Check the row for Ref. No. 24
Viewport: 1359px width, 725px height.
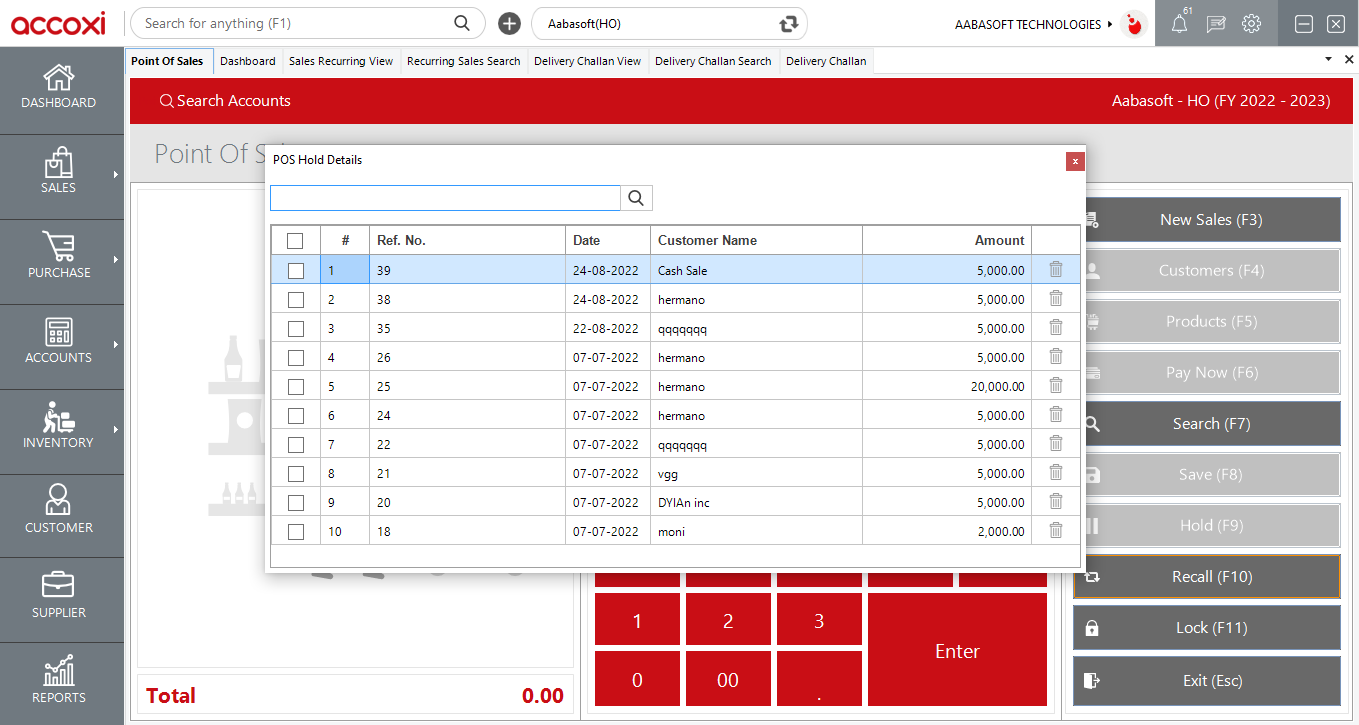coord(295,415)
